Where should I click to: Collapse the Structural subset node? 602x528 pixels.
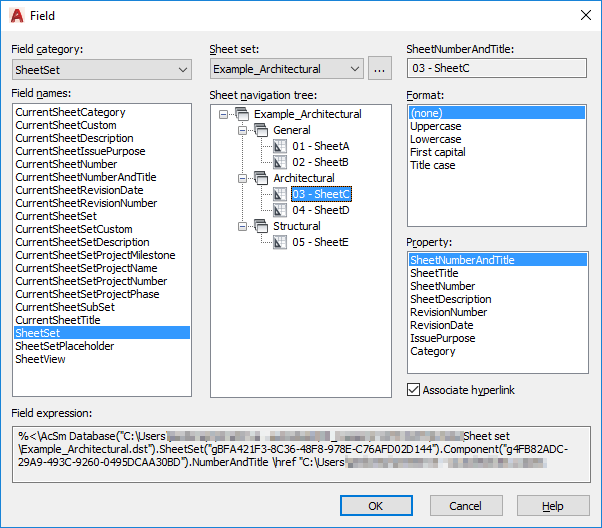click(x=242, y=226)
